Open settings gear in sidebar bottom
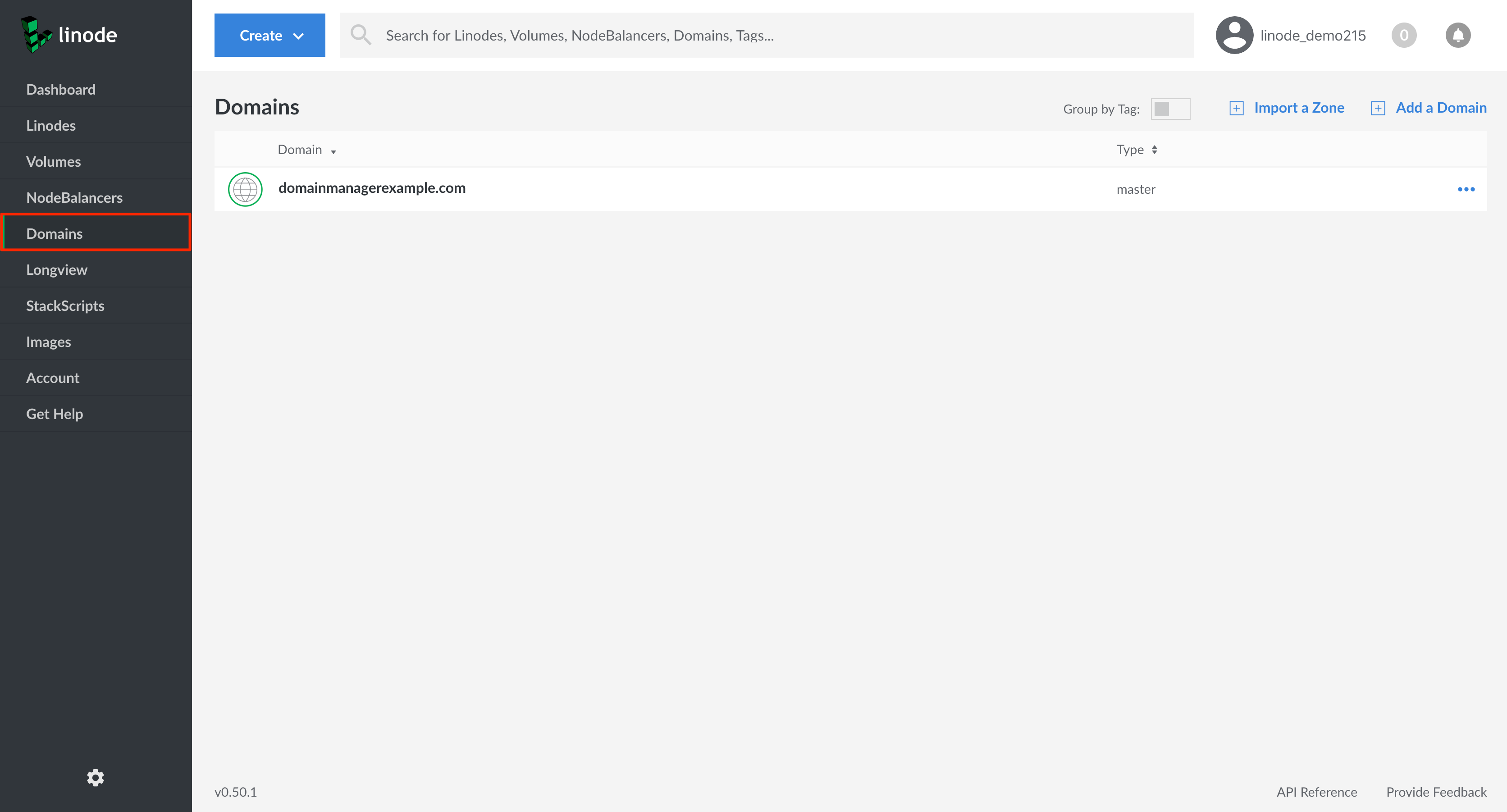 [96, 777]
